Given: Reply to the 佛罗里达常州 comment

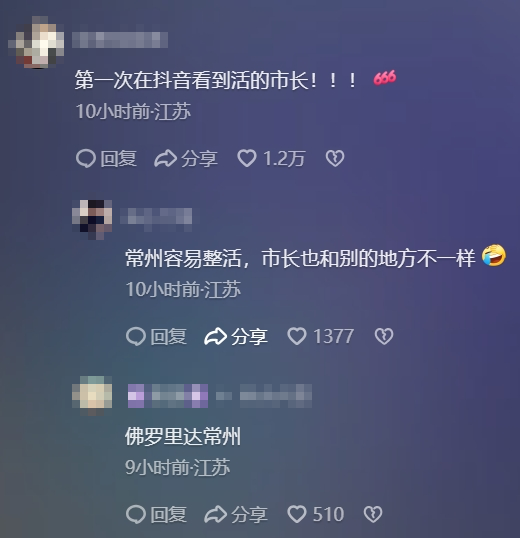Looking at the screenshot, I should coord(156,514).
